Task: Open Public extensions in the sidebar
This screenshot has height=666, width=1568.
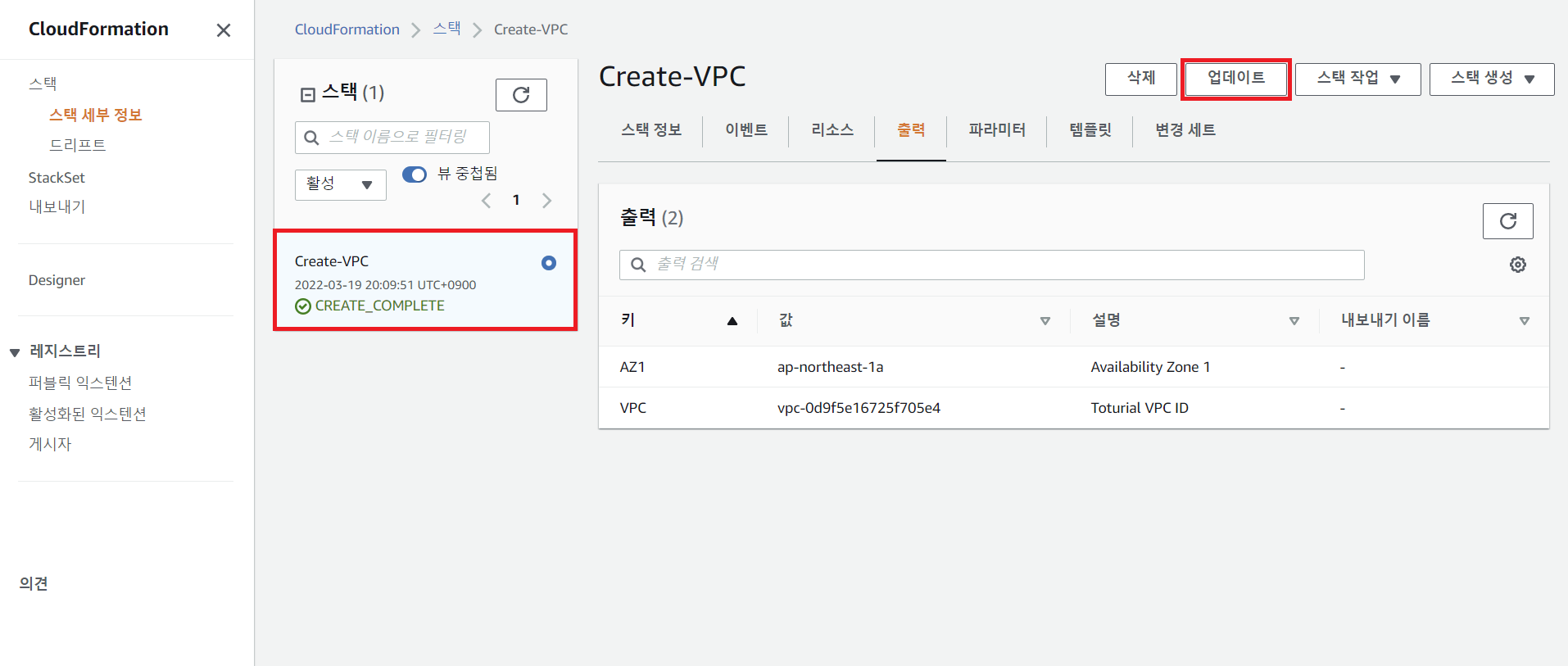Action: [x=80, y=383]
